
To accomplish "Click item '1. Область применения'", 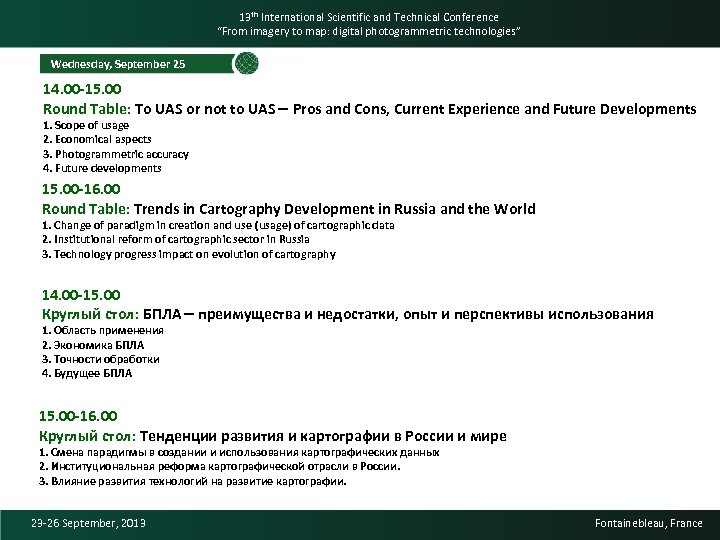I will (103, 331).
